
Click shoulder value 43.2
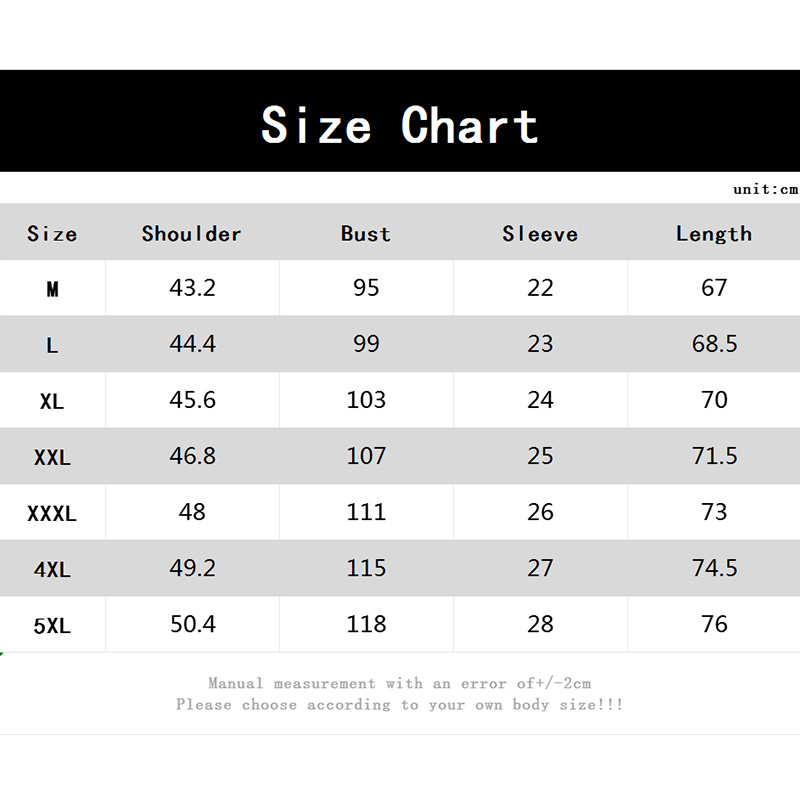click(192, 288)
